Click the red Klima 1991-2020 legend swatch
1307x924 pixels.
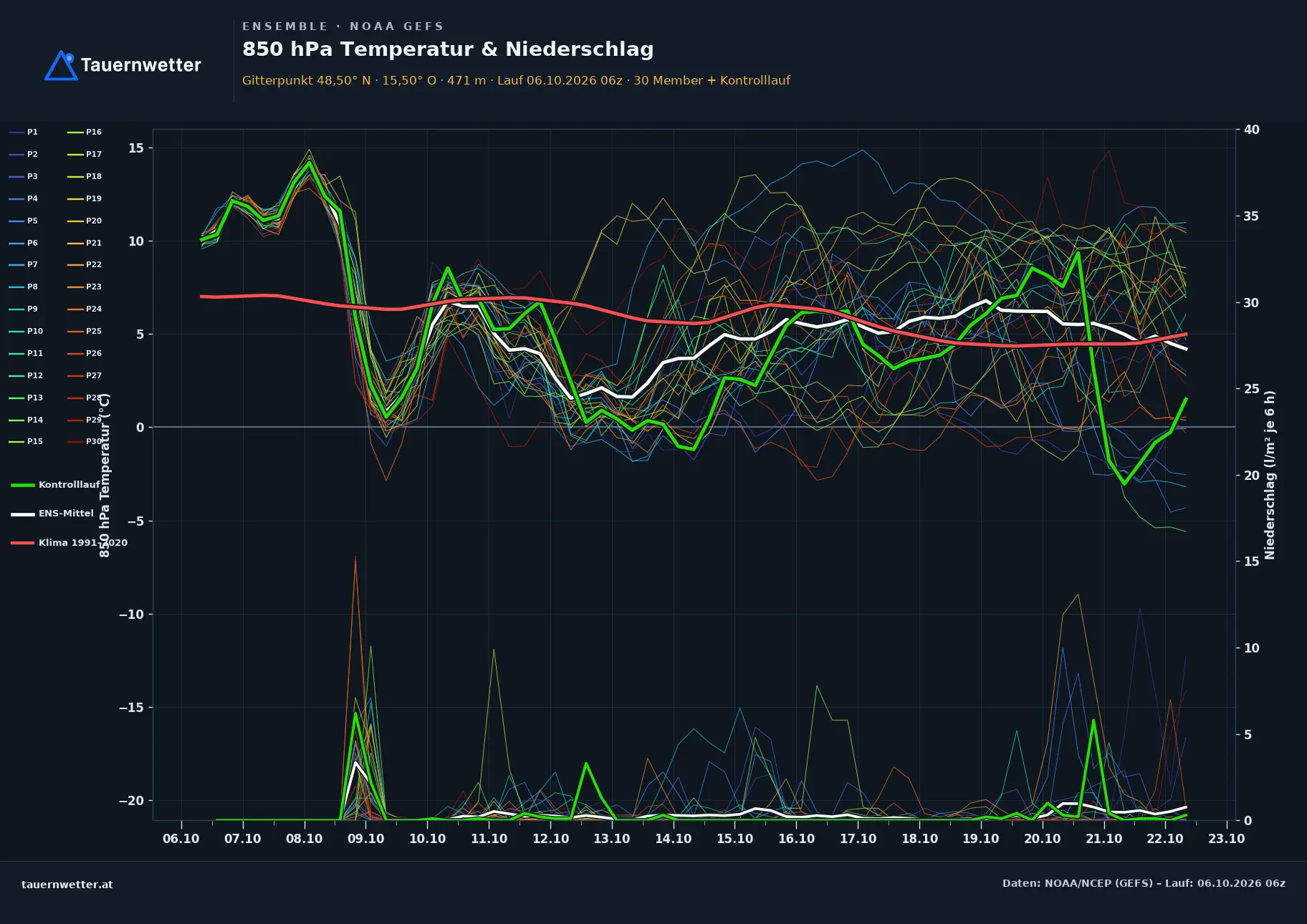(23, 543)
